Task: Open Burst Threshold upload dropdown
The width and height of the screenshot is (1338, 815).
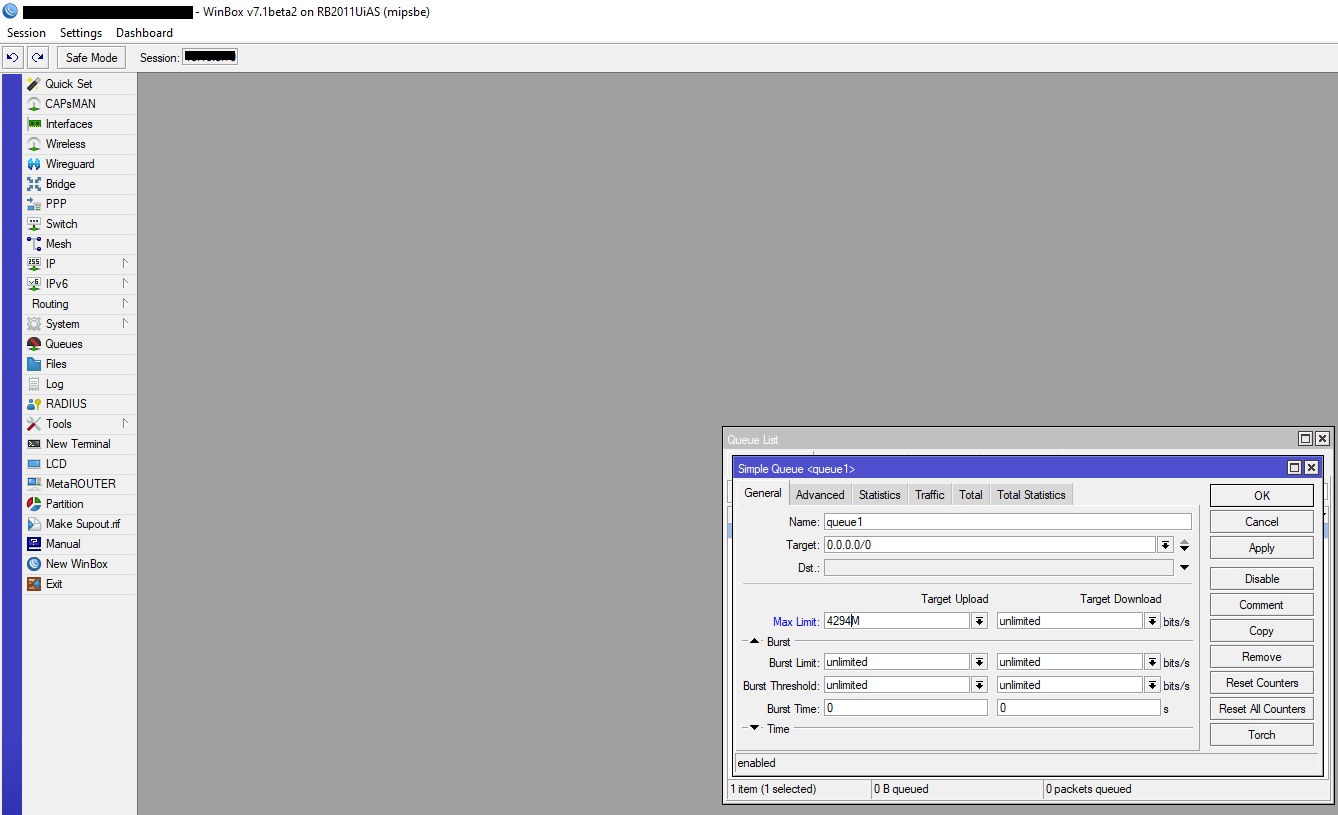Action: pos(979,685)
